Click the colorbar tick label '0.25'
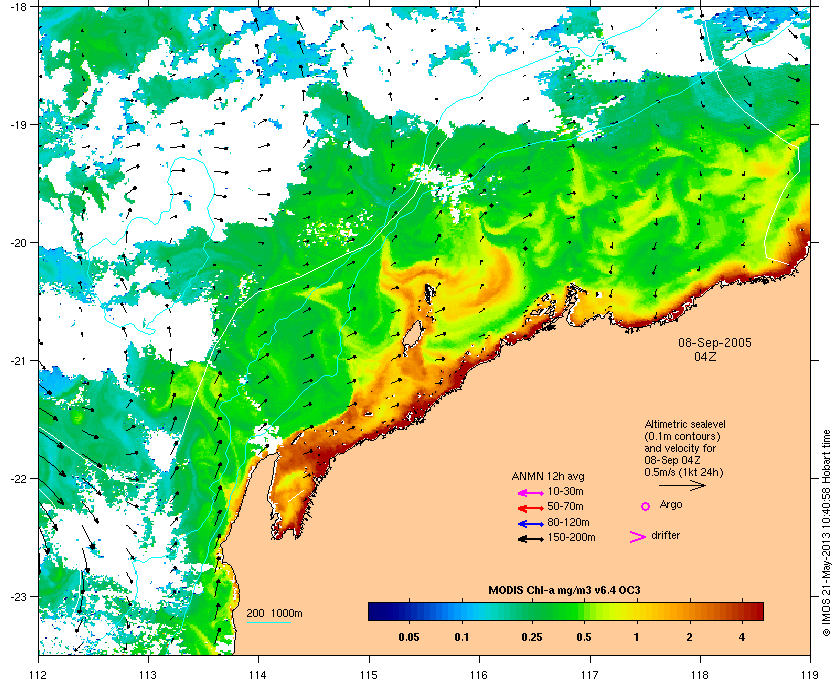The image size is (840, 680). click(531, 637)
